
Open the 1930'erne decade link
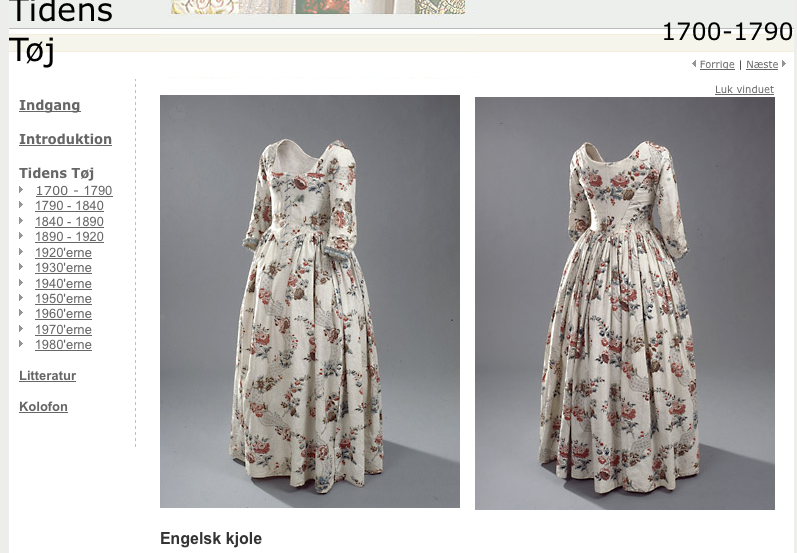click(64, 268)
